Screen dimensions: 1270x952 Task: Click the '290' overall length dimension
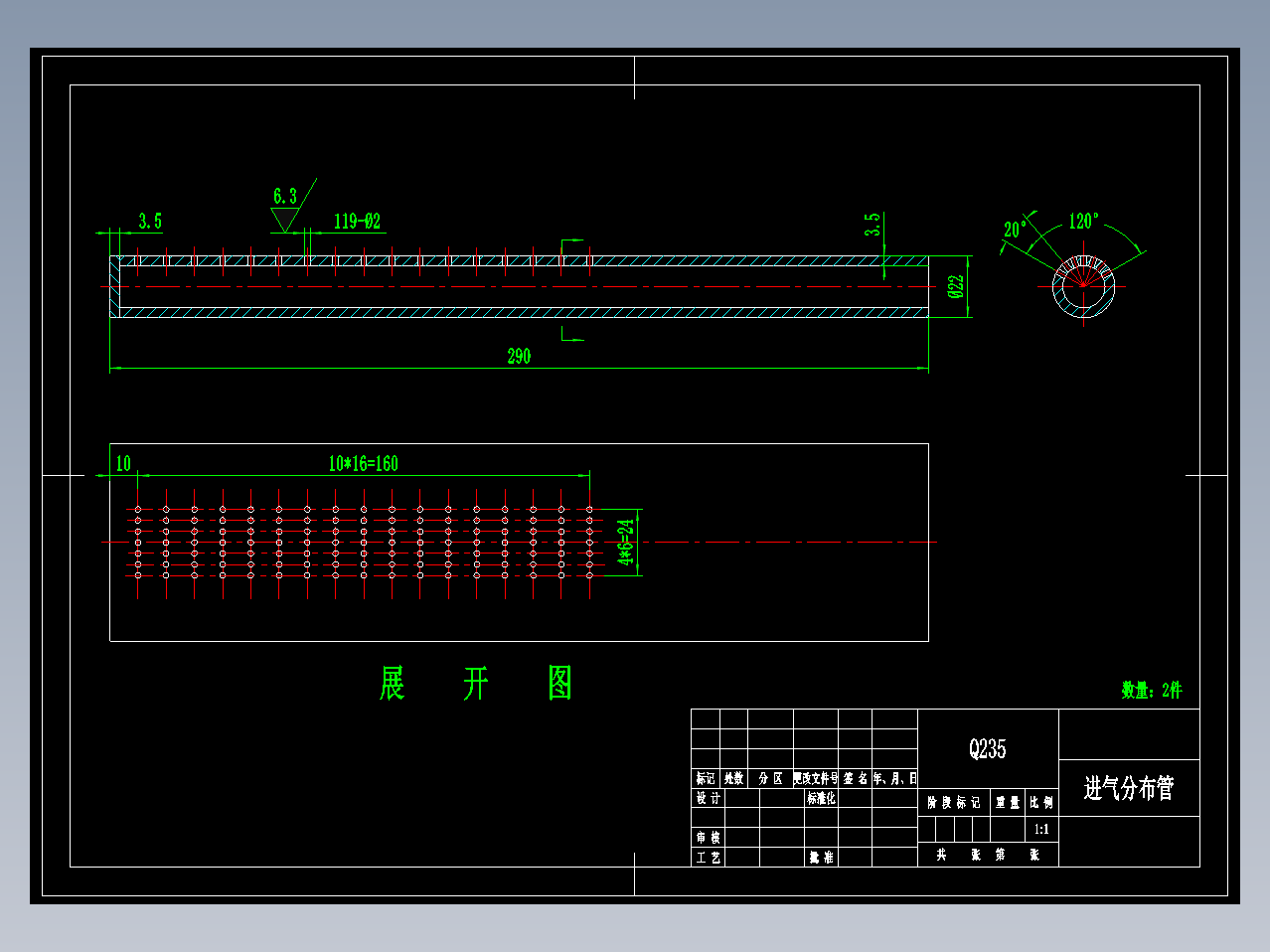point(519,356)
